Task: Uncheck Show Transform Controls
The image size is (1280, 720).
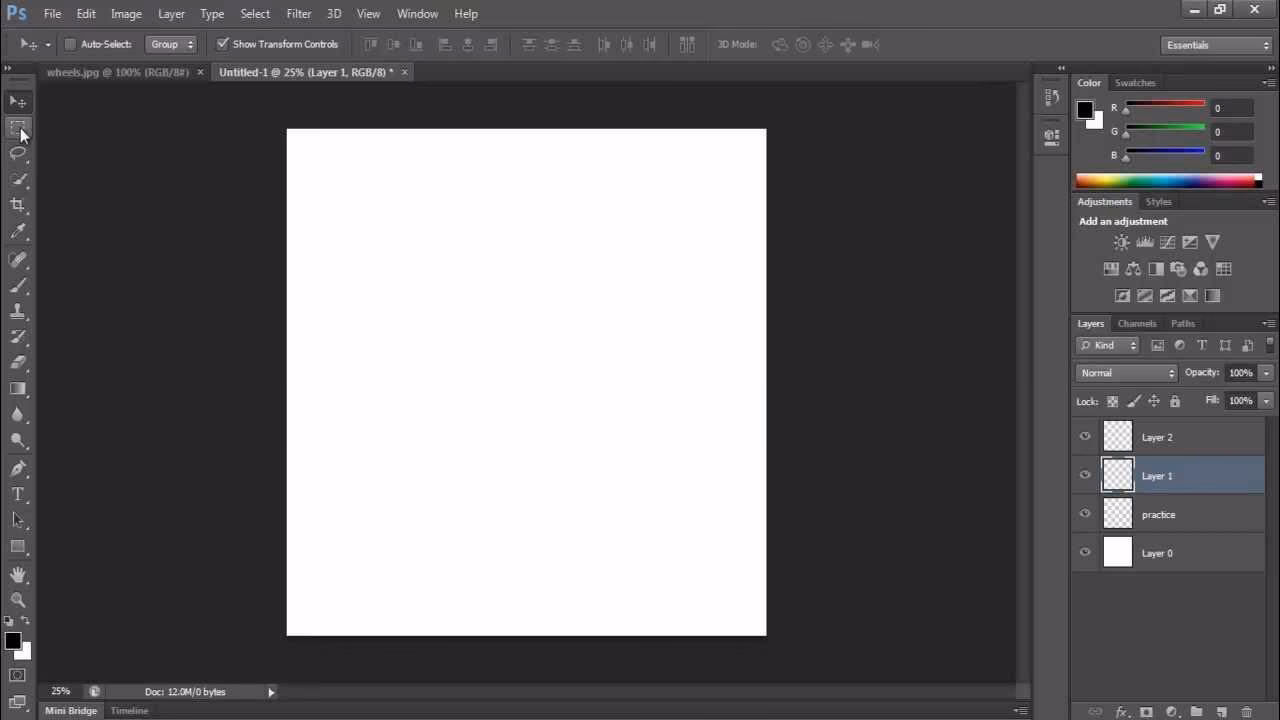Action: pyautogui.click(x=223, y=44)
